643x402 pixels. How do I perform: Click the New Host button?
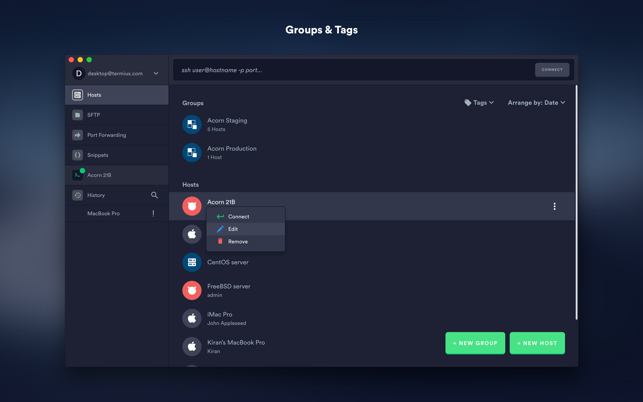click(537, 343)
